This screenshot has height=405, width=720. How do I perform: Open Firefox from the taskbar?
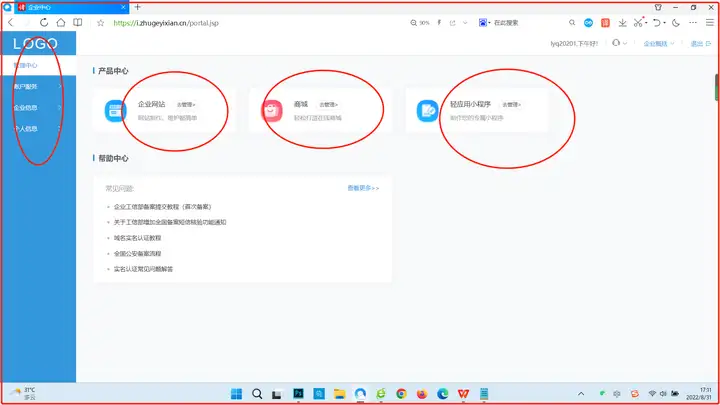[422, 394]
